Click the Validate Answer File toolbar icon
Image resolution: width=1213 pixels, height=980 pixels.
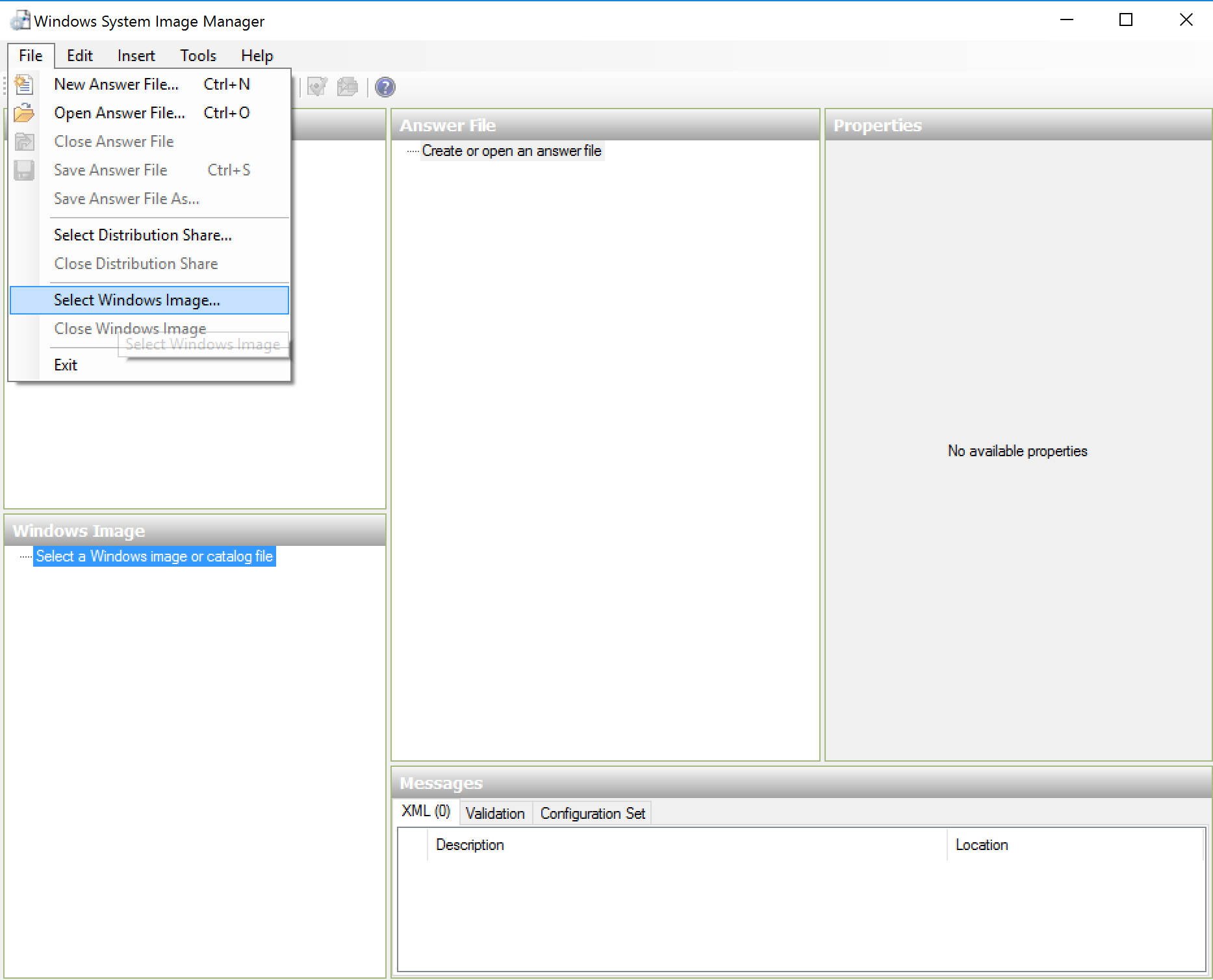coord(317,86)
